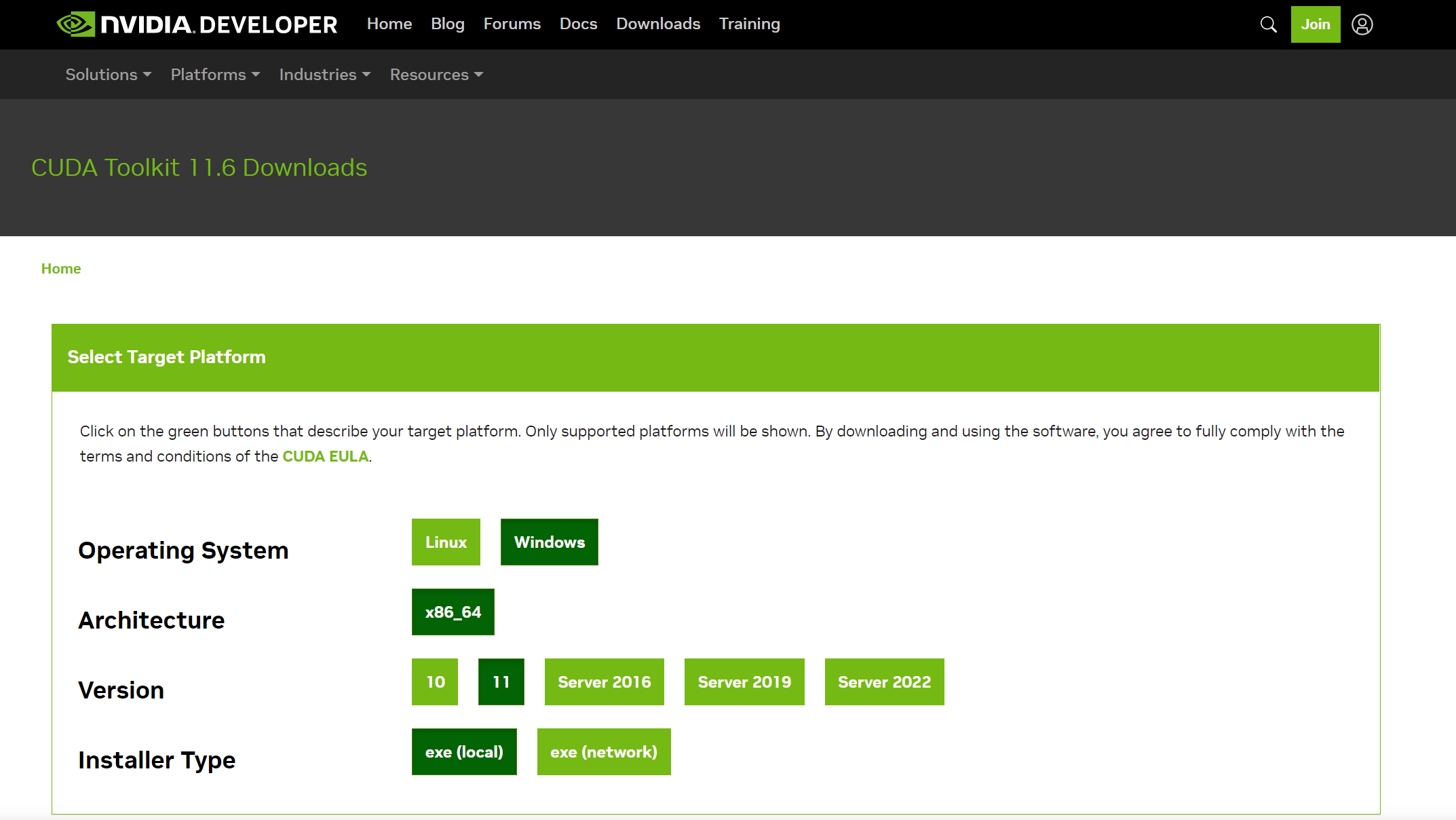Click the Version label
Screen dimensions: 1456x820
point(121,690)
